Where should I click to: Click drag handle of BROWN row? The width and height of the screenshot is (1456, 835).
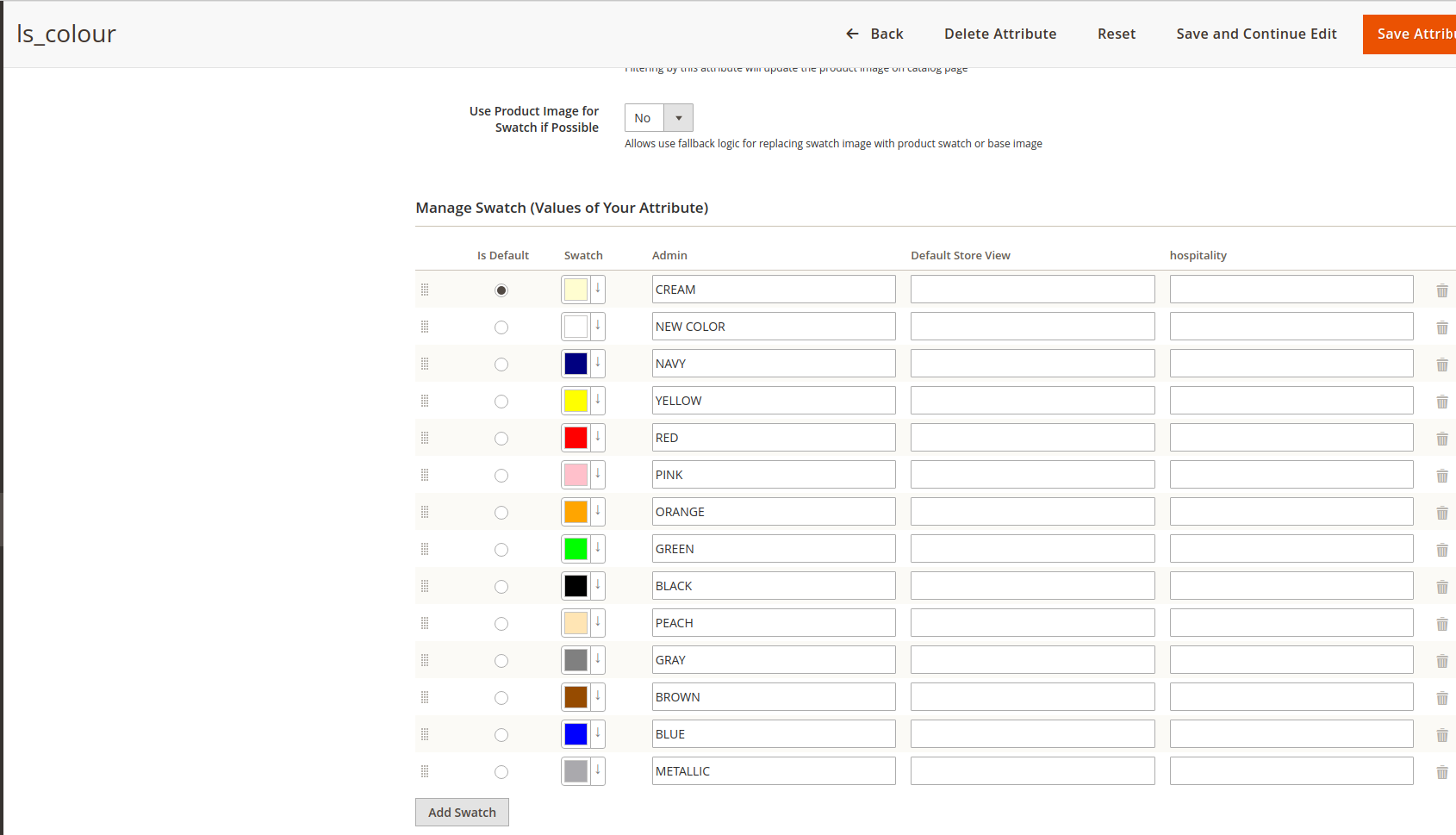tap(425, 697)
